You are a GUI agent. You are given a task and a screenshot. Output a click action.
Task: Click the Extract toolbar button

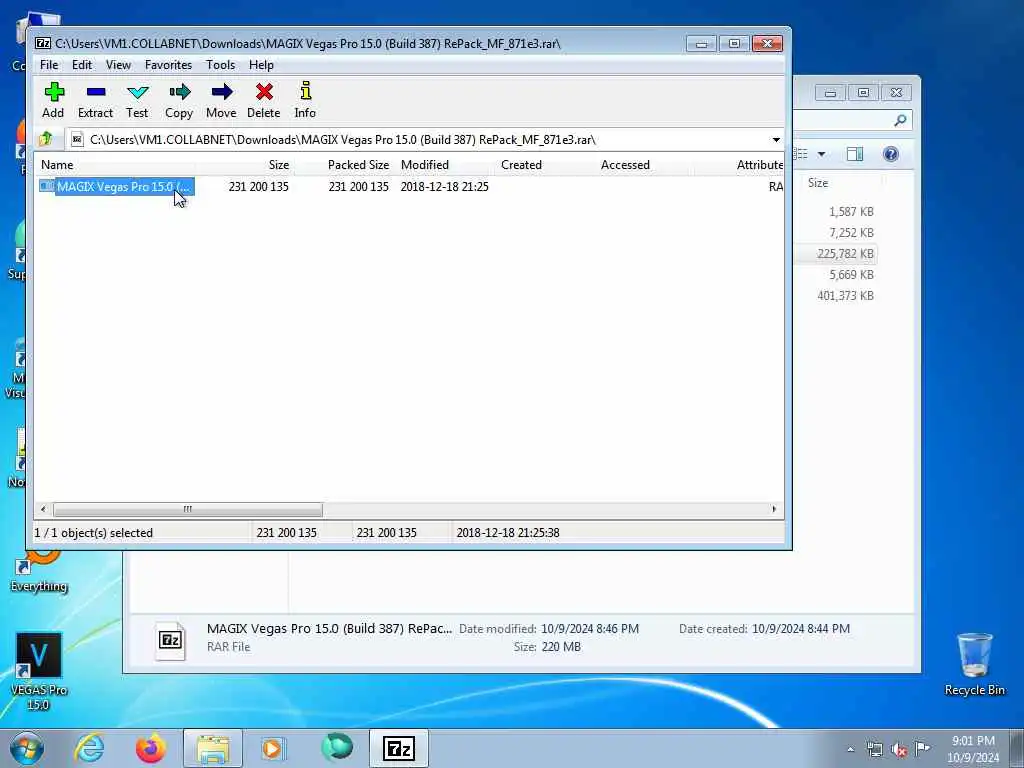tap(95, 100)
